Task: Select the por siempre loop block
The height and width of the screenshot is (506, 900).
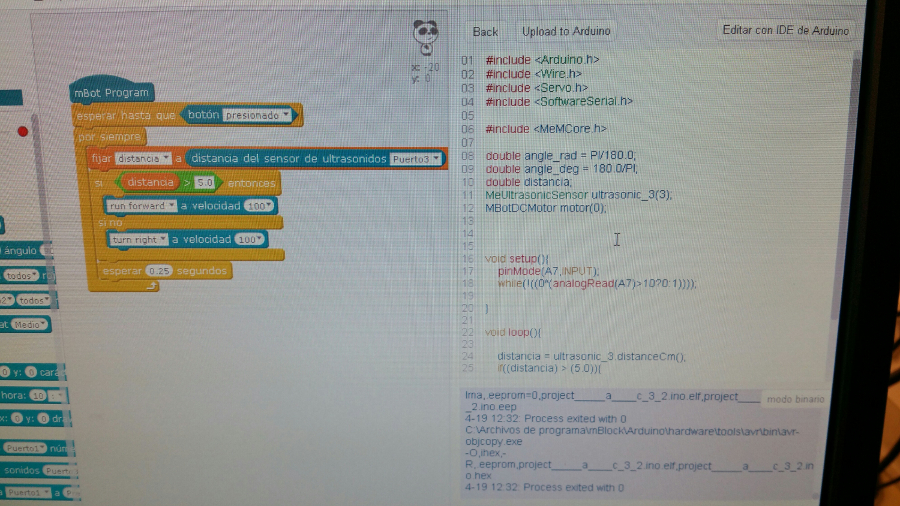Action: point(109,137)
